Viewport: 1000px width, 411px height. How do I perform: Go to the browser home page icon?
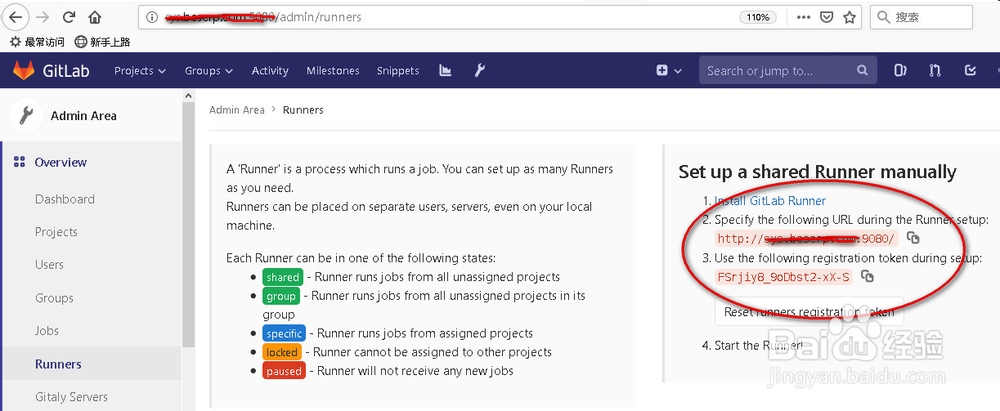coord(94,17)
